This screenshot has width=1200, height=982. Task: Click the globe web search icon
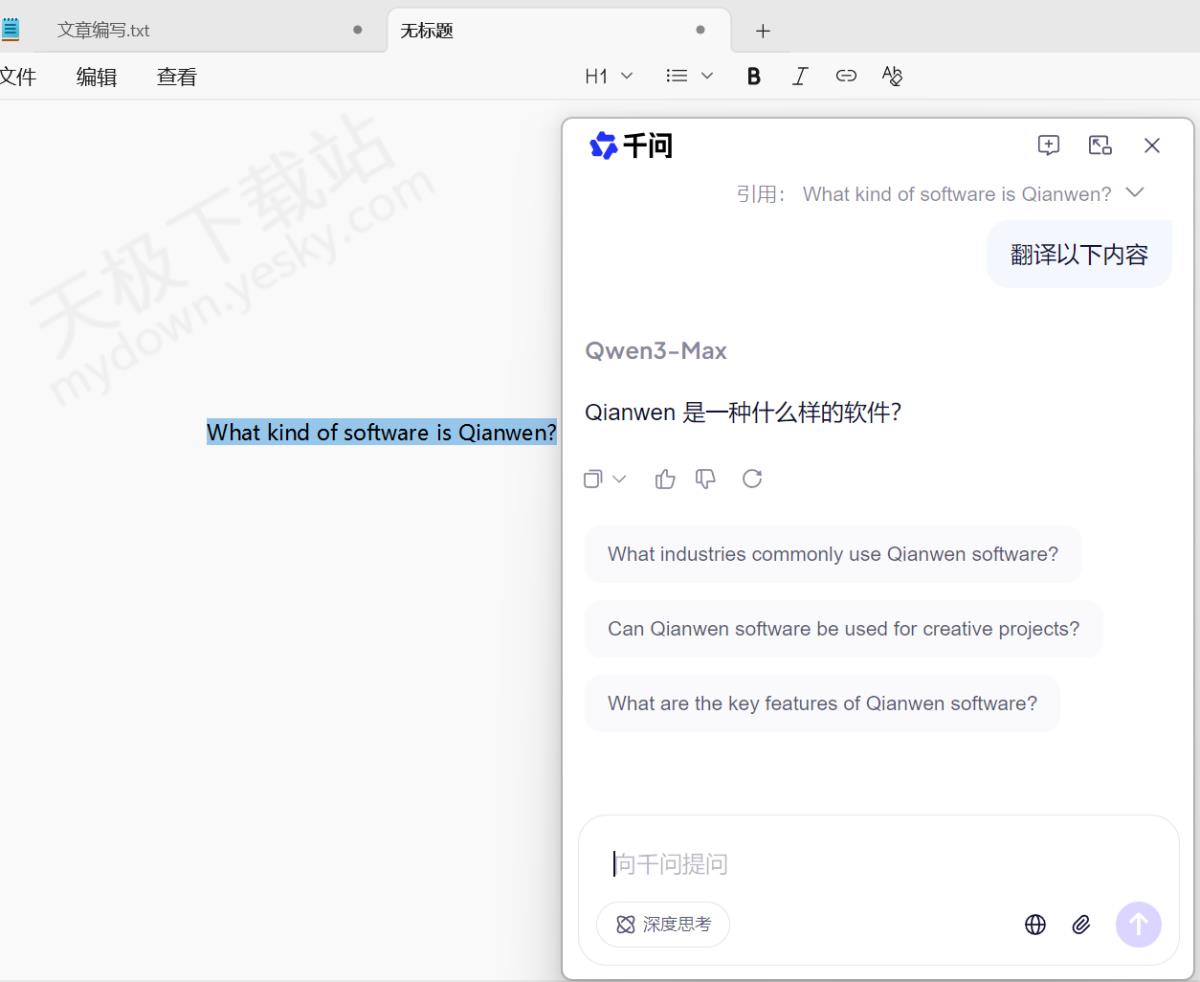(1035, 925)
